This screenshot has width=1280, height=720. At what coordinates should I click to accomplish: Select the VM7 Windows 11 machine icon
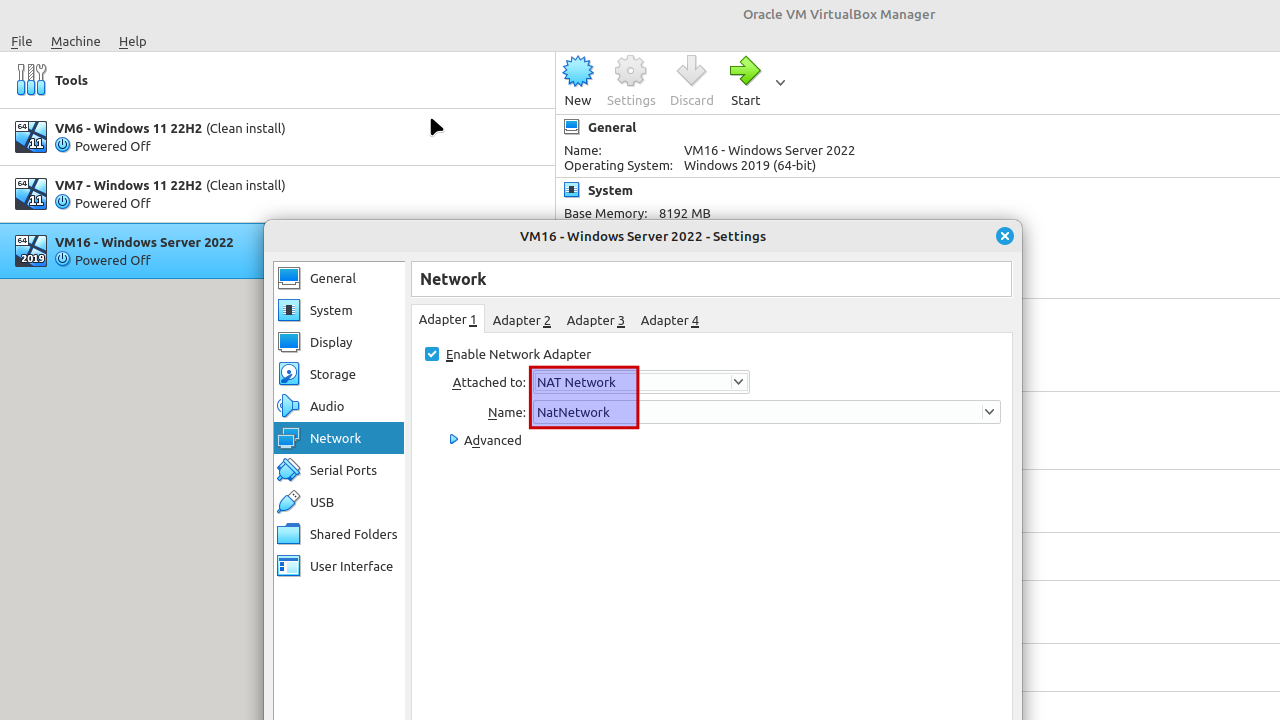[31, 194]
